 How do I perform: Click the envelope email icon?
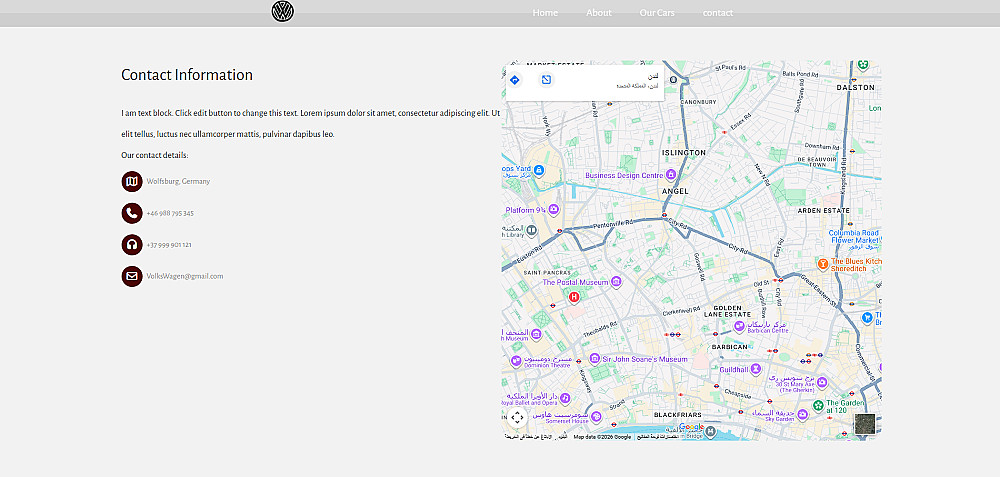[132, 276]
